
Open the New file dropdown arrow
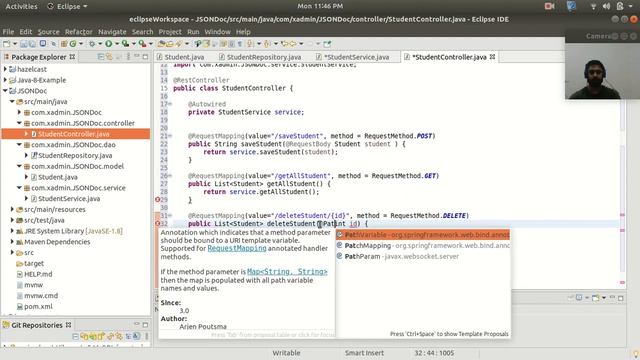(x=15, y=44)
